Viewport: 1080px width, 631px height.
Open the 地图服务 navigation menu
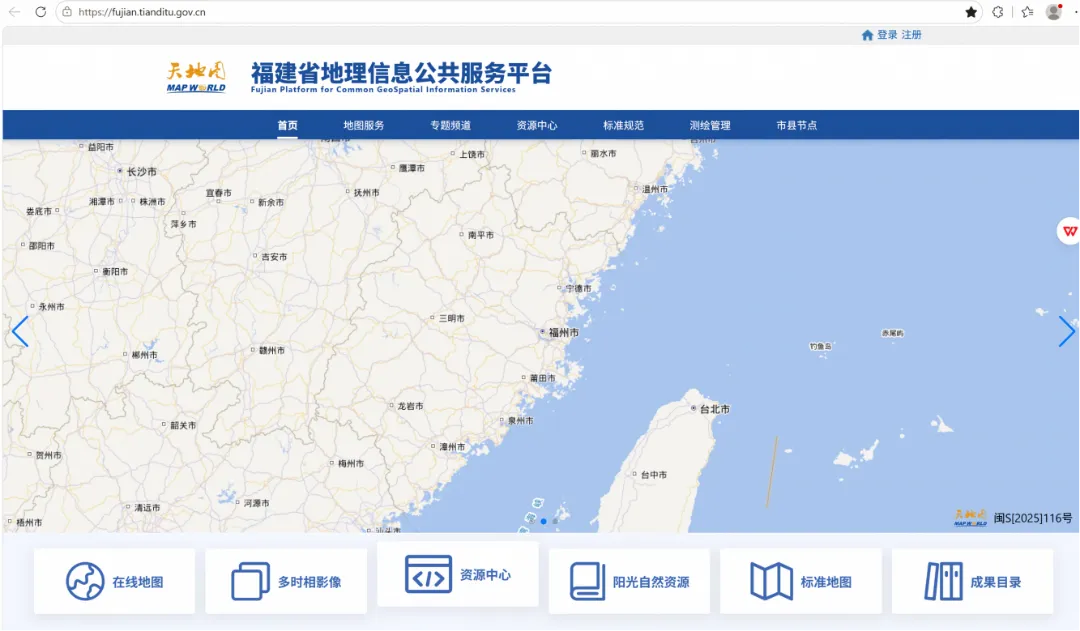coord(364,125)
